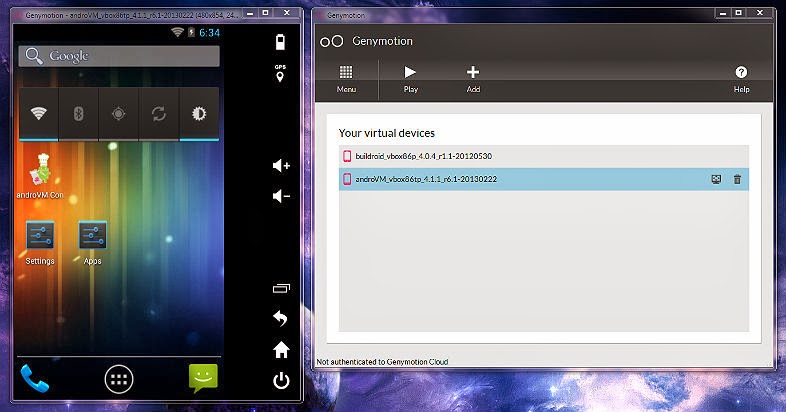This screenshot has width=786, height=412.
Task: Click phone icon of androVM device row
Action: 347,179
